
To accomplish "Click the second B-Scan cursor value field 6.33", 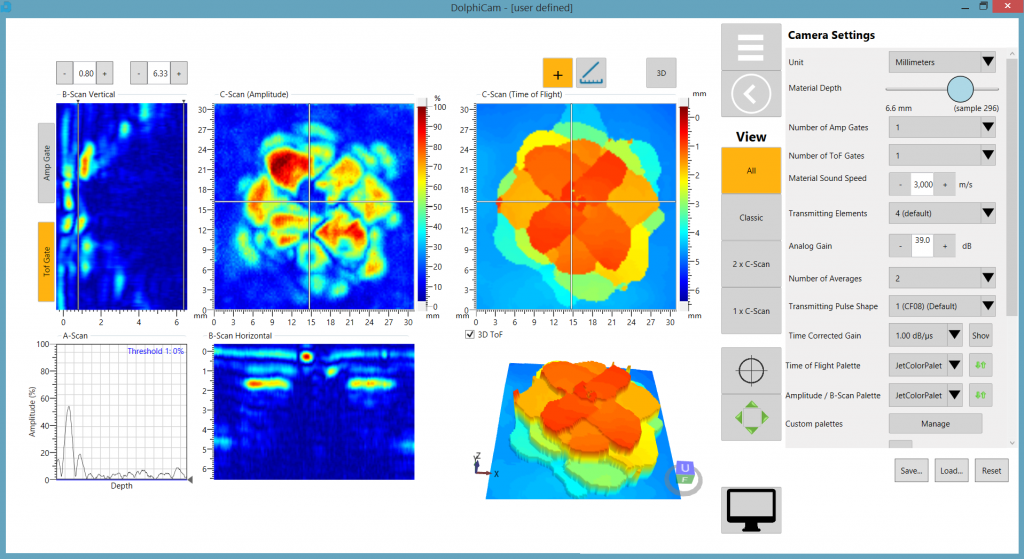I will [x=159, y=73].
